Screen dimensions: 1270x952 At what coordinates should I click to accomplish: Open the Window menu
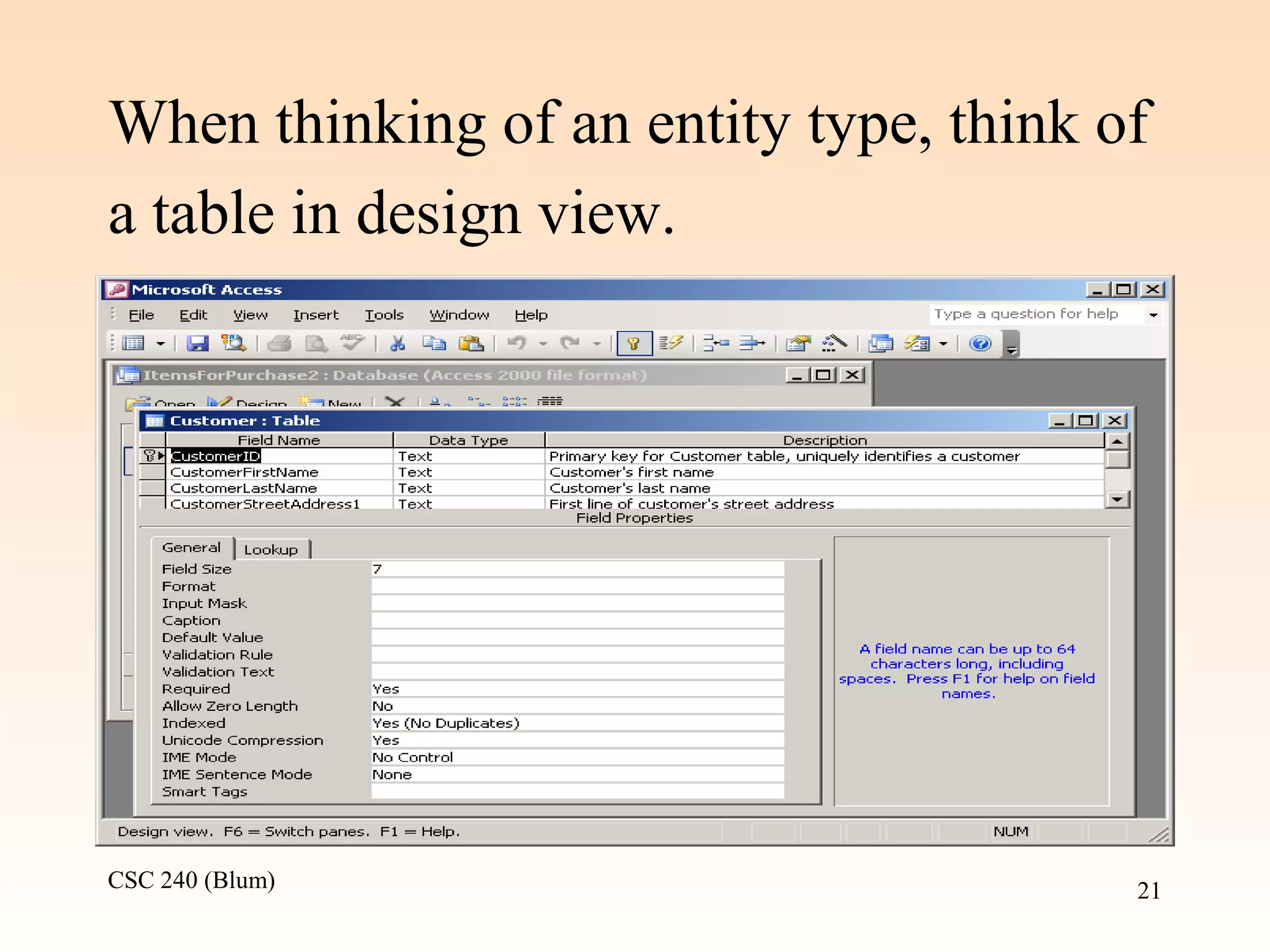tap(459, 315)
